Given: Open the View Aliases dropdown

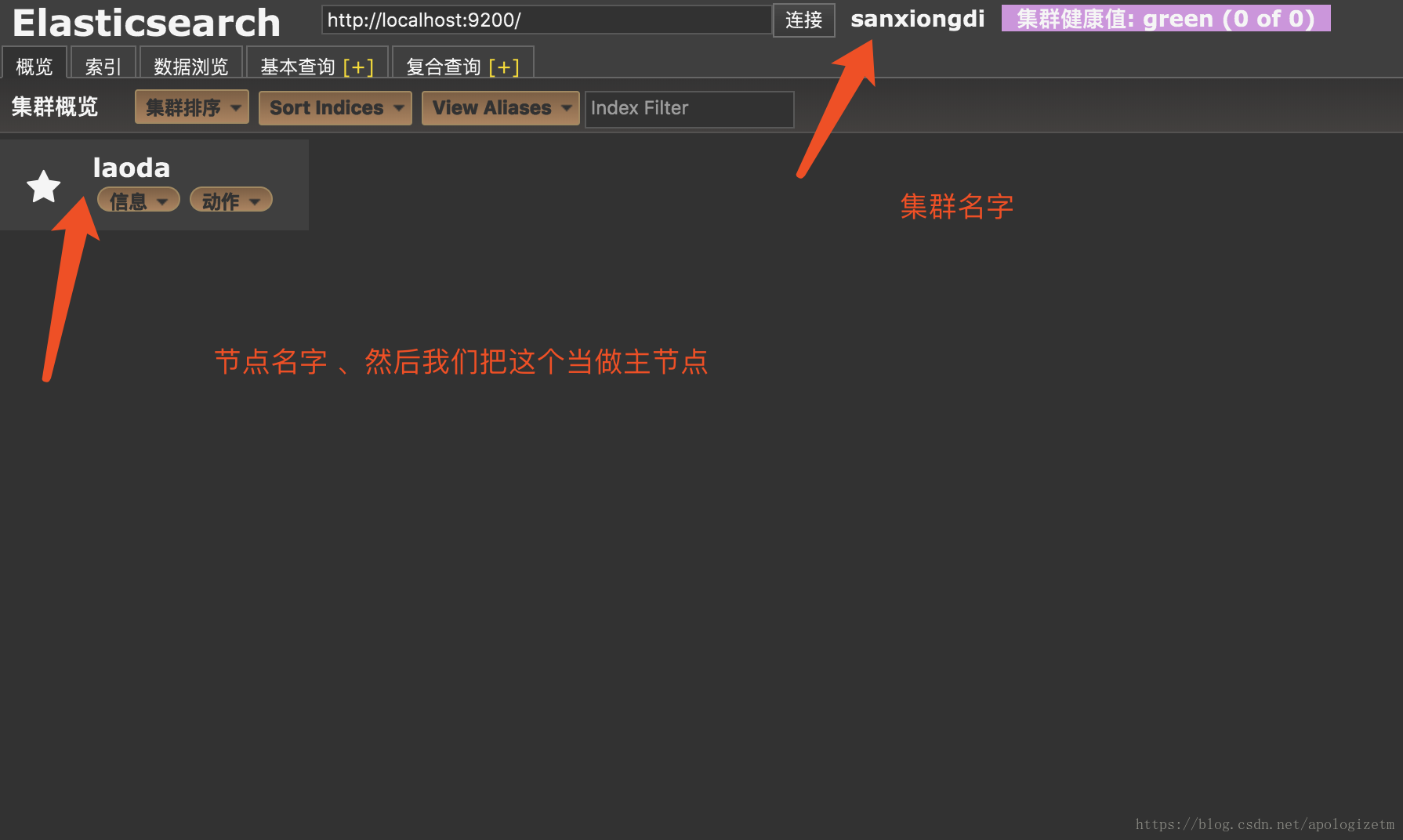Looking at the screenshot, I should 501,107.
